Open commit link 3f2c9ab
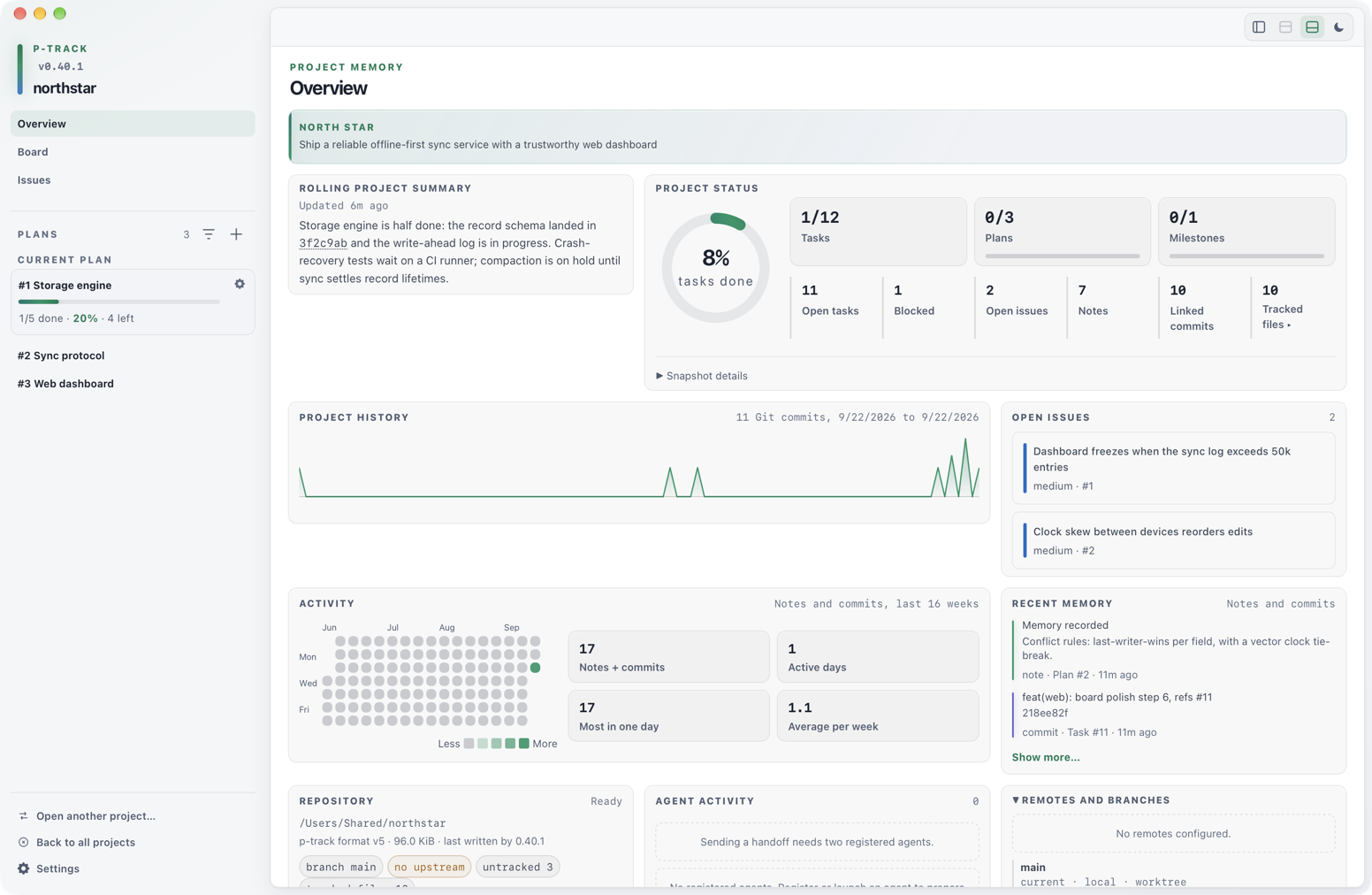1372x895 pixels. coord(323,243)
